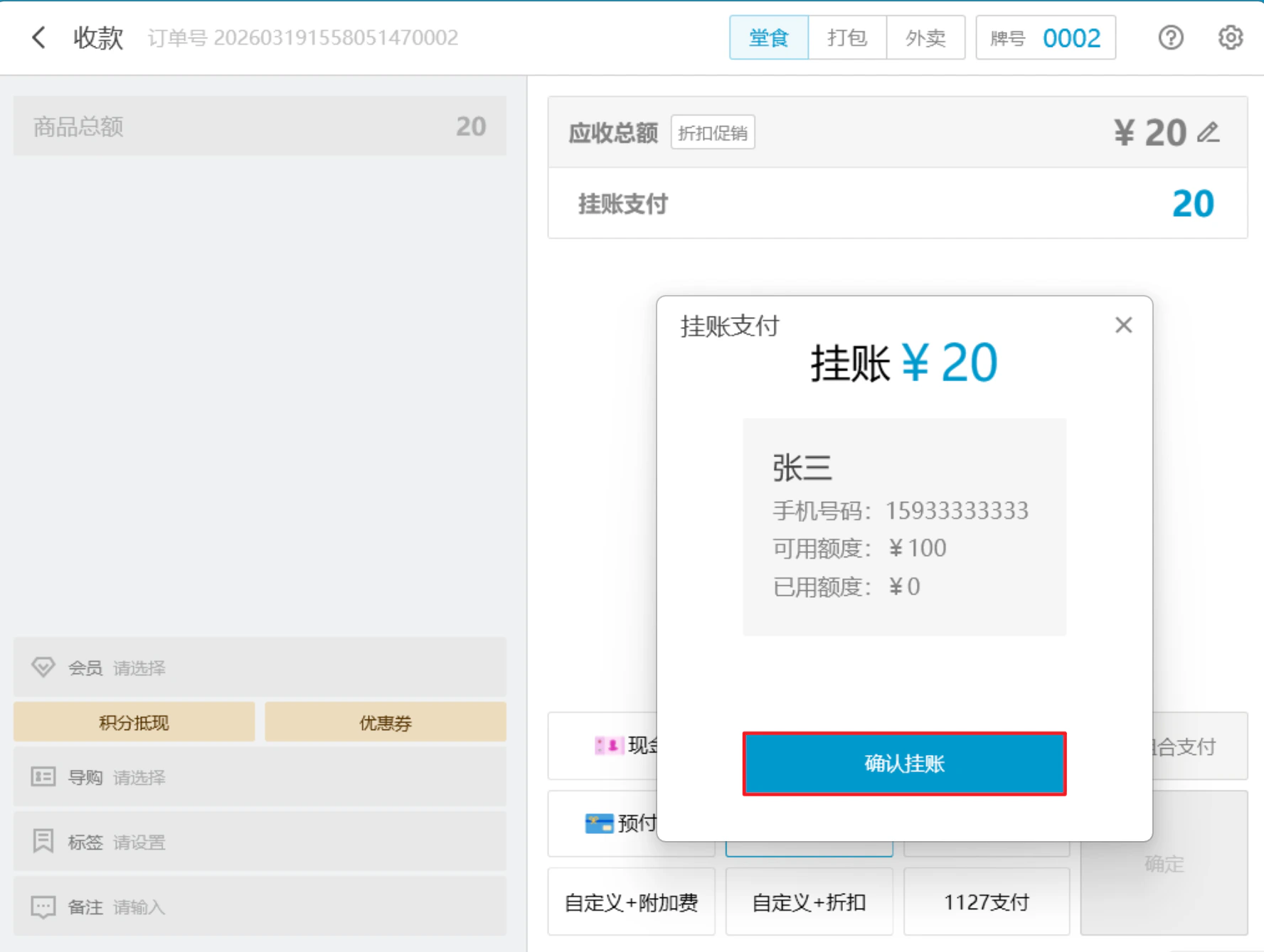Click the 备注 请输入 note field

click(260, 906)
